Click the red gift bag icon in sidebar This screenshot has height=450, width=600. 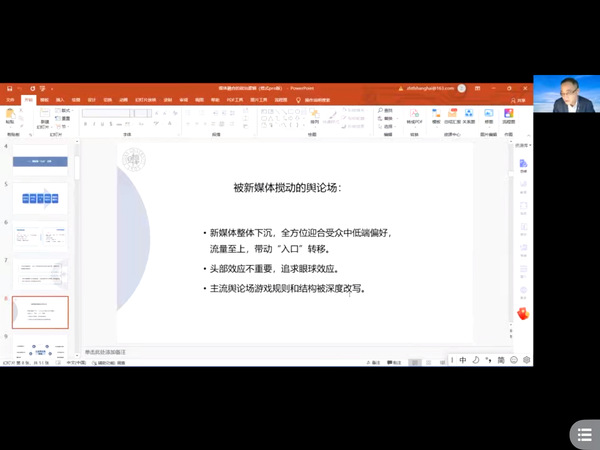pos(523,314)
